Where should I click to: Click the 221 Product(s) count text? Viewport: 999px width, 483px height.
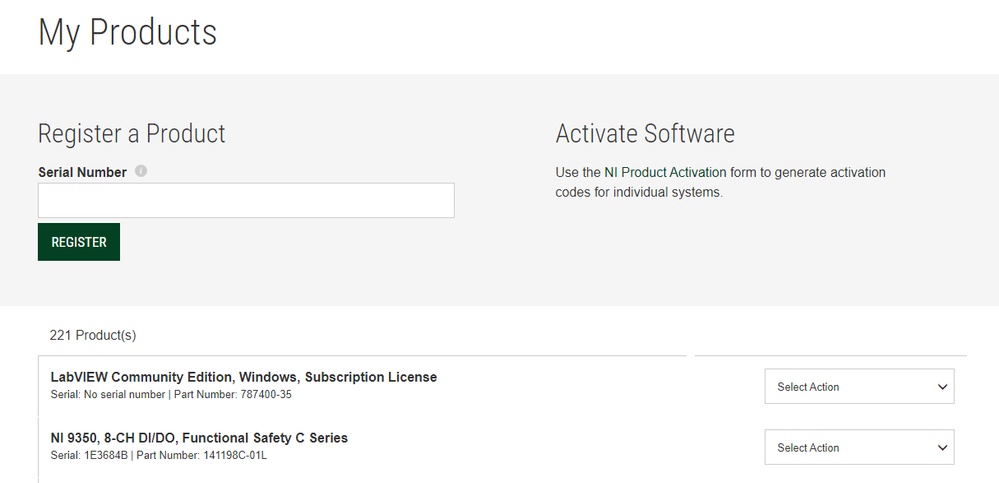coord(92,335)
